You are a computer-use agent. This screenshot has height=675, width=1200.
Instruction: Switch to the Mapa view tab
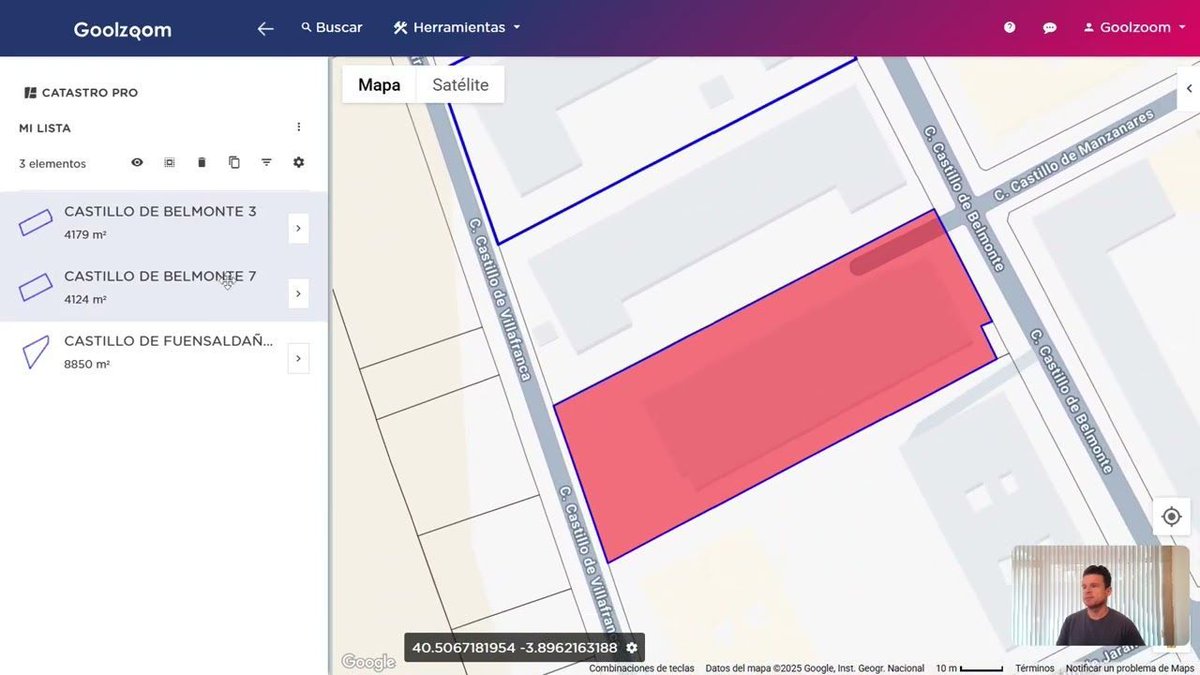(x=379, y=85)
